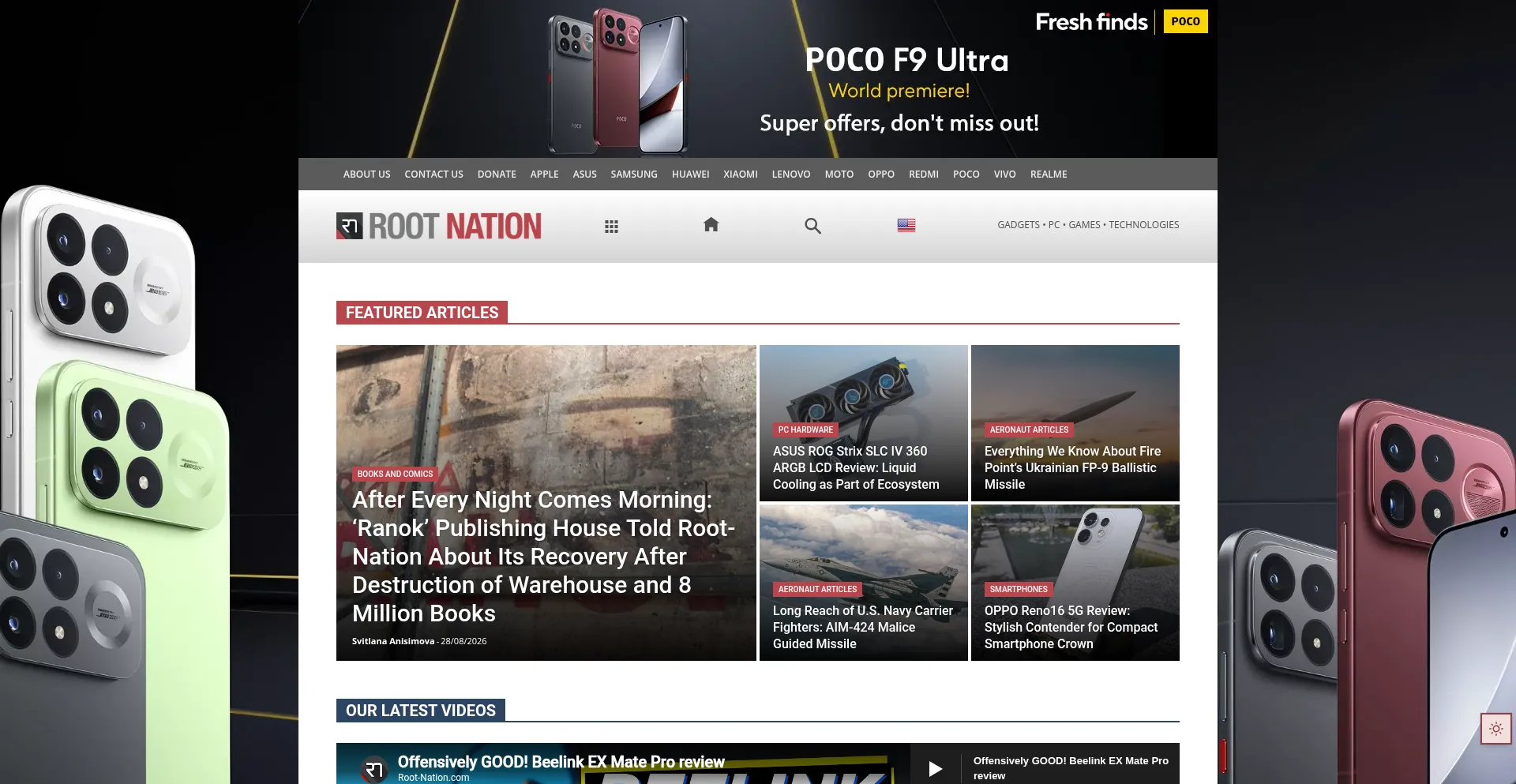Viewport: 1516px width, 784px height.
Task: Open Redmi menu item
Action: coord(924,174)
